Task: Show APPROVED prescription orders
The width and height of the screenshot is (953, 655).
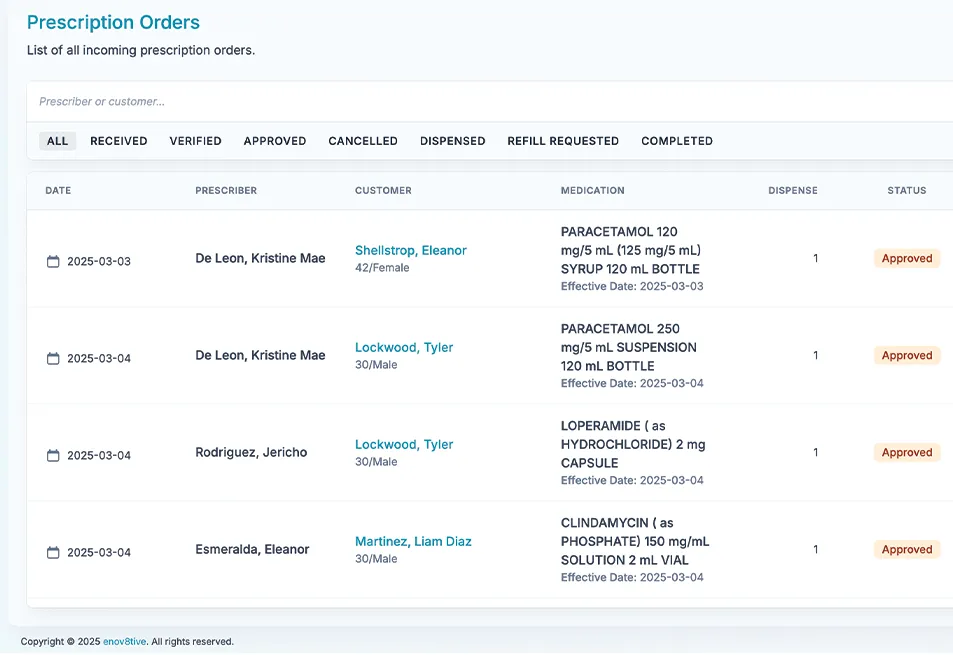Action: (x=274, y=141)
